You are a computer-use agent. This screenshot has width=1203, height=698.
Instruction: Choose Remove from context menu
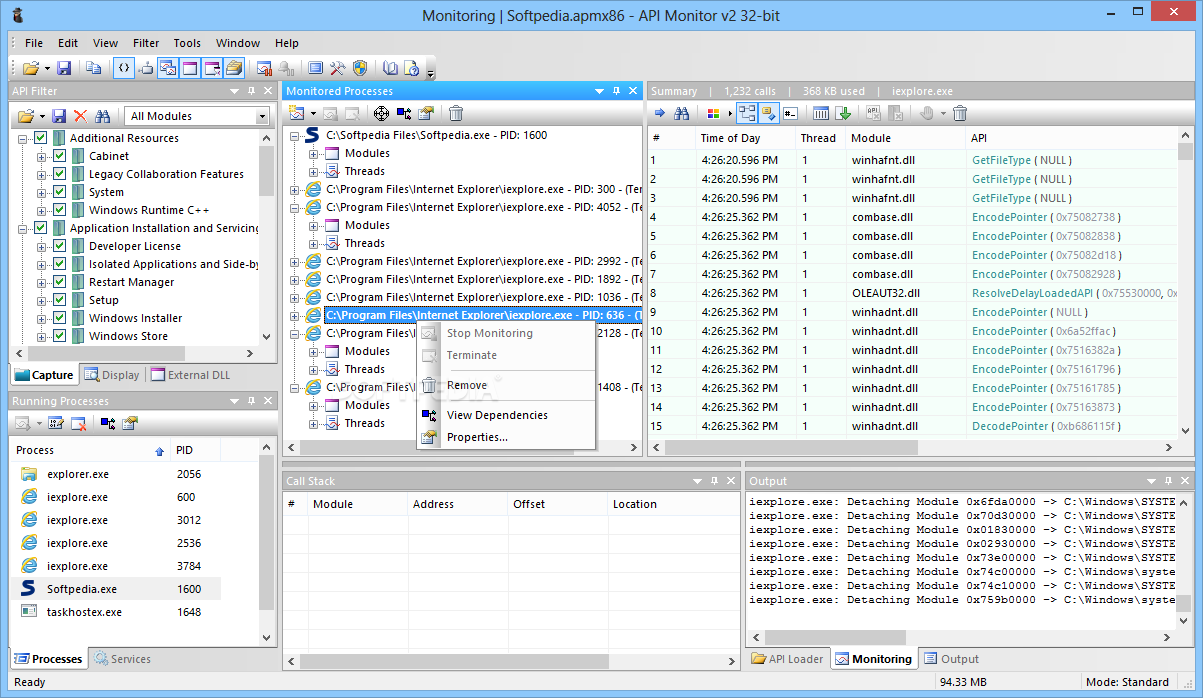[x=506, y=385]
